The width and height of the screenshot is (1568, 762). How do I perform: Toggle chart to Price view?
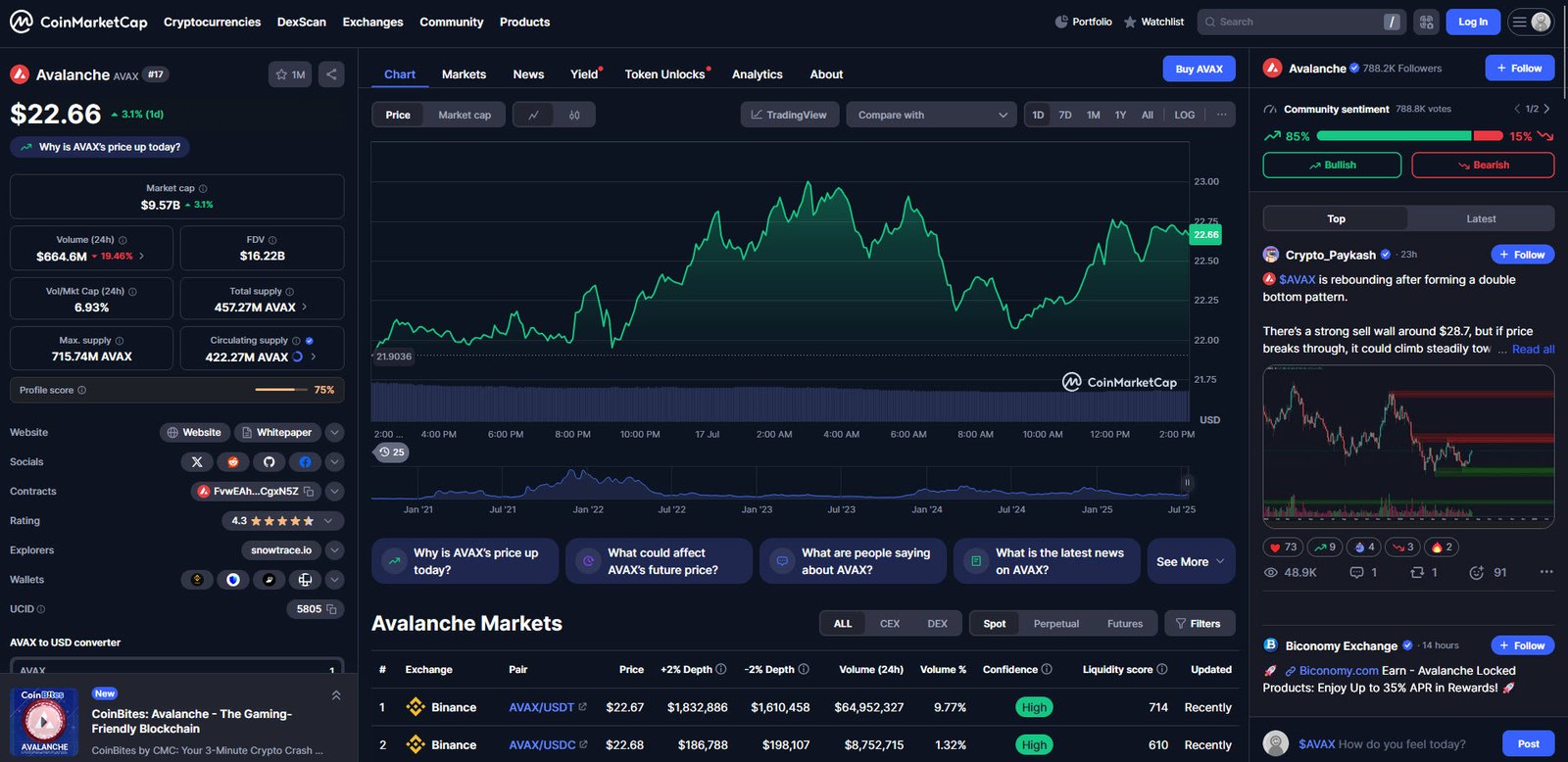coord(398,115)
